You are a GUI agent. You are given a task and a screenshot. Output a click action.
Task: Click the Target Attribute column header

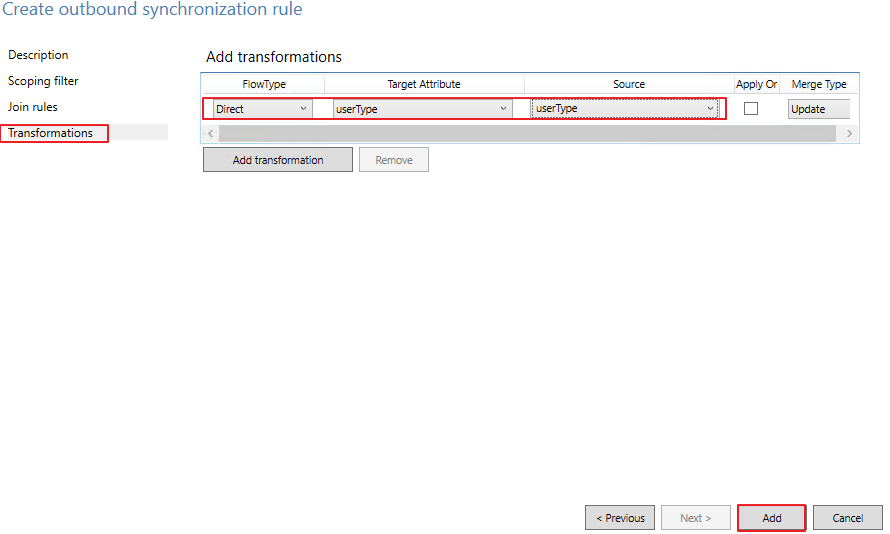[424, 84]
